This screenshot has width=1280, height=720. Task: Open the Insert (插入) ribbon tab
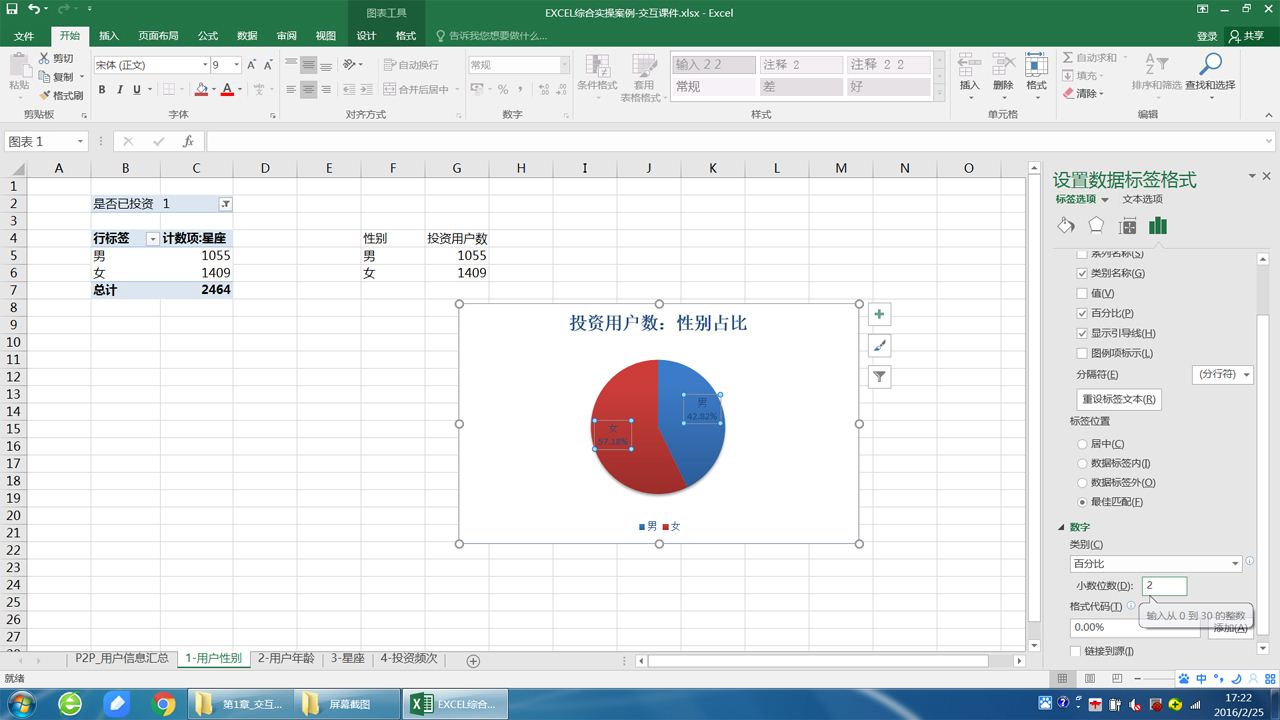click(109, 36)
